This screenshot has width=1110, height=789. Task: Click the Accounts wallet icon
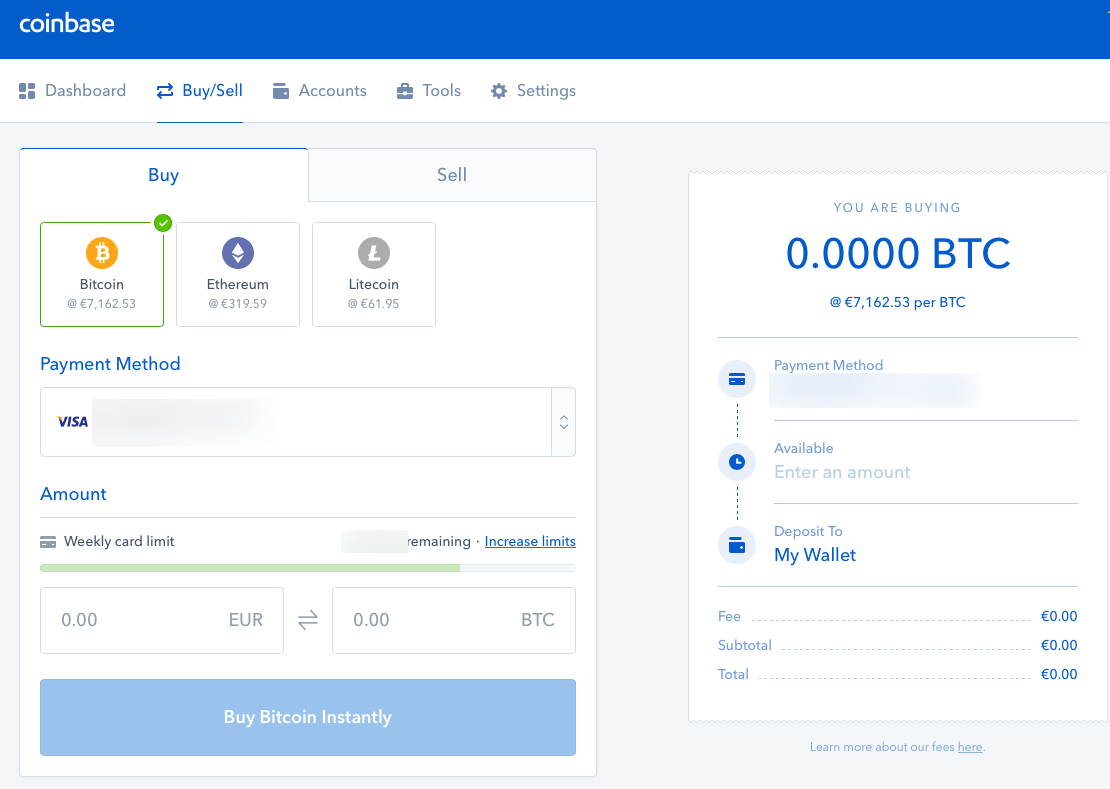pyautogui.click(x=281, y=91)
